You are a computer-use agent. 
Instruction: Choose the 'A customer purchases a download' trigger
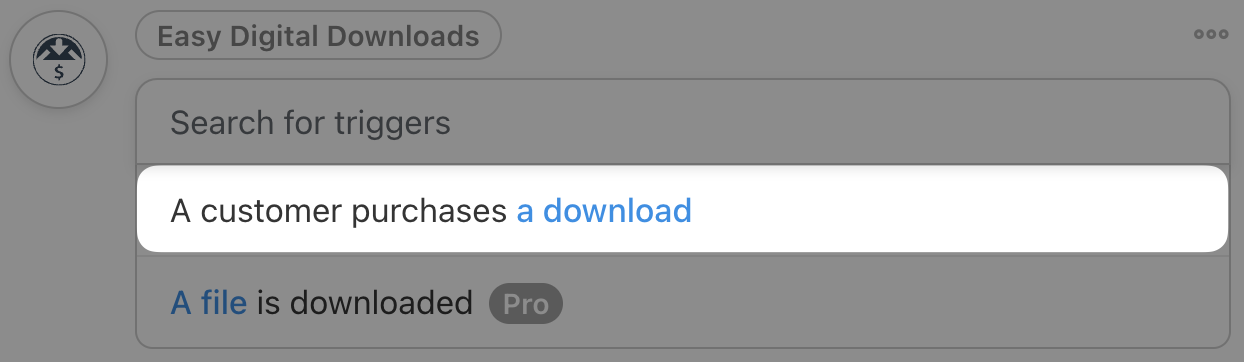coord(682,210)
